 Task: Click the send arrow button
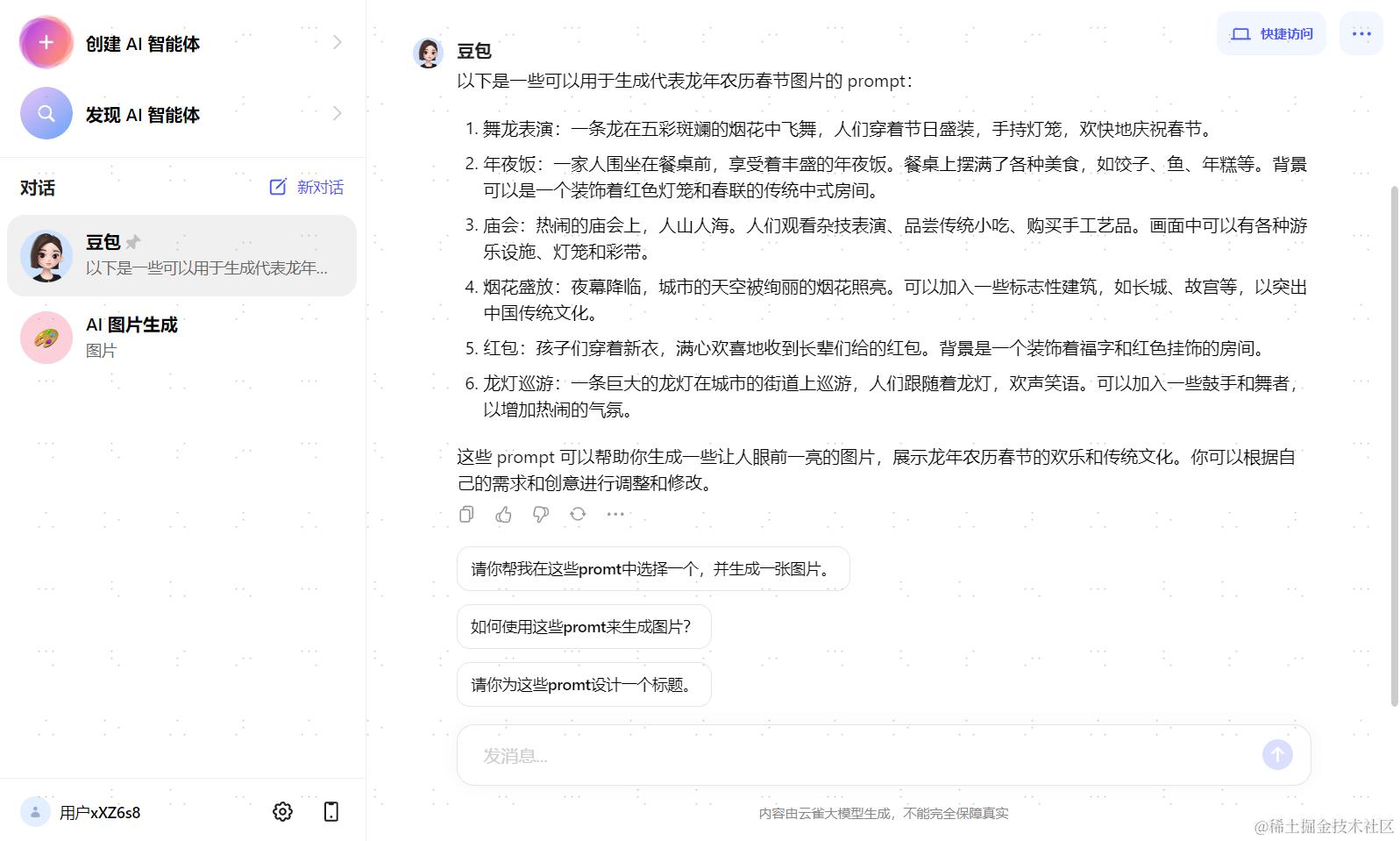tap(1277, 754)
